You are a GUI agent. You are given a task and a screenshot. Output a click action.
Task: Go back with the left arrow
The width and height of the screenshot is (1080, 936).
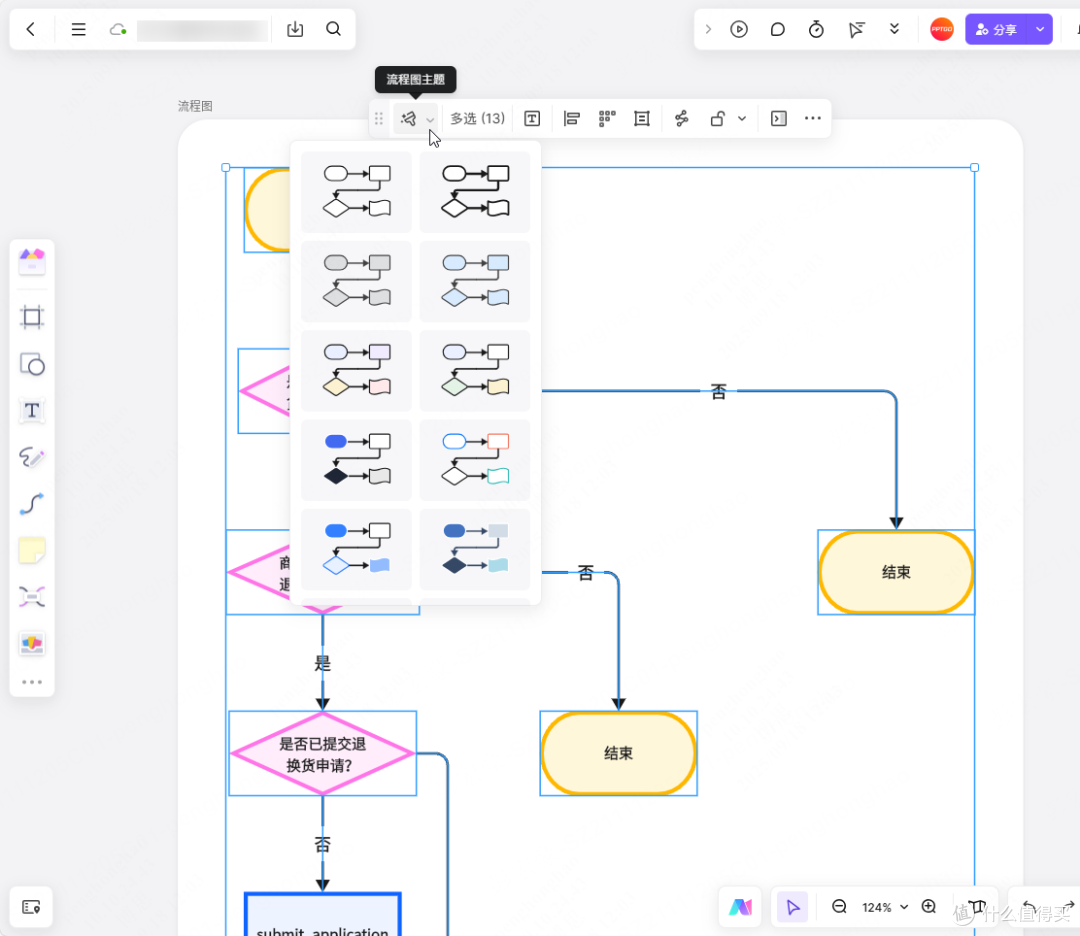pos(30,29)
